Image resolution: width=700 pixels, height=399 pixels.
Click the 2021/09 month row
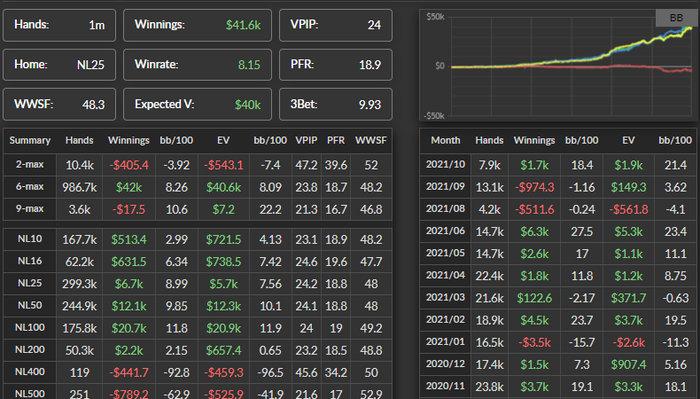pyautogui.click(x=558, y=187)
